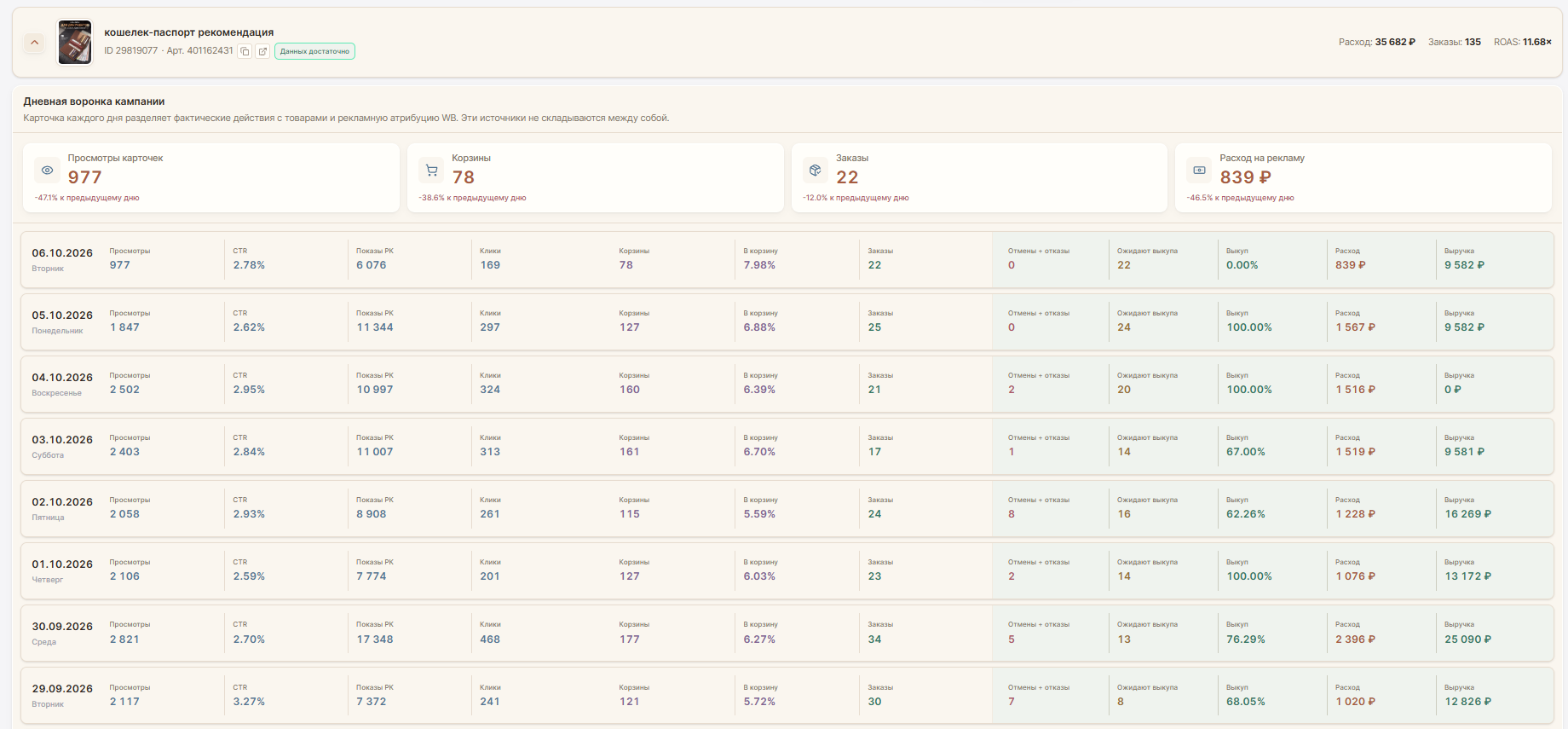This screenshot has height=729, width=1568.
Task: Click the В корзину value 7.98%
Action: tap(759, 265)
